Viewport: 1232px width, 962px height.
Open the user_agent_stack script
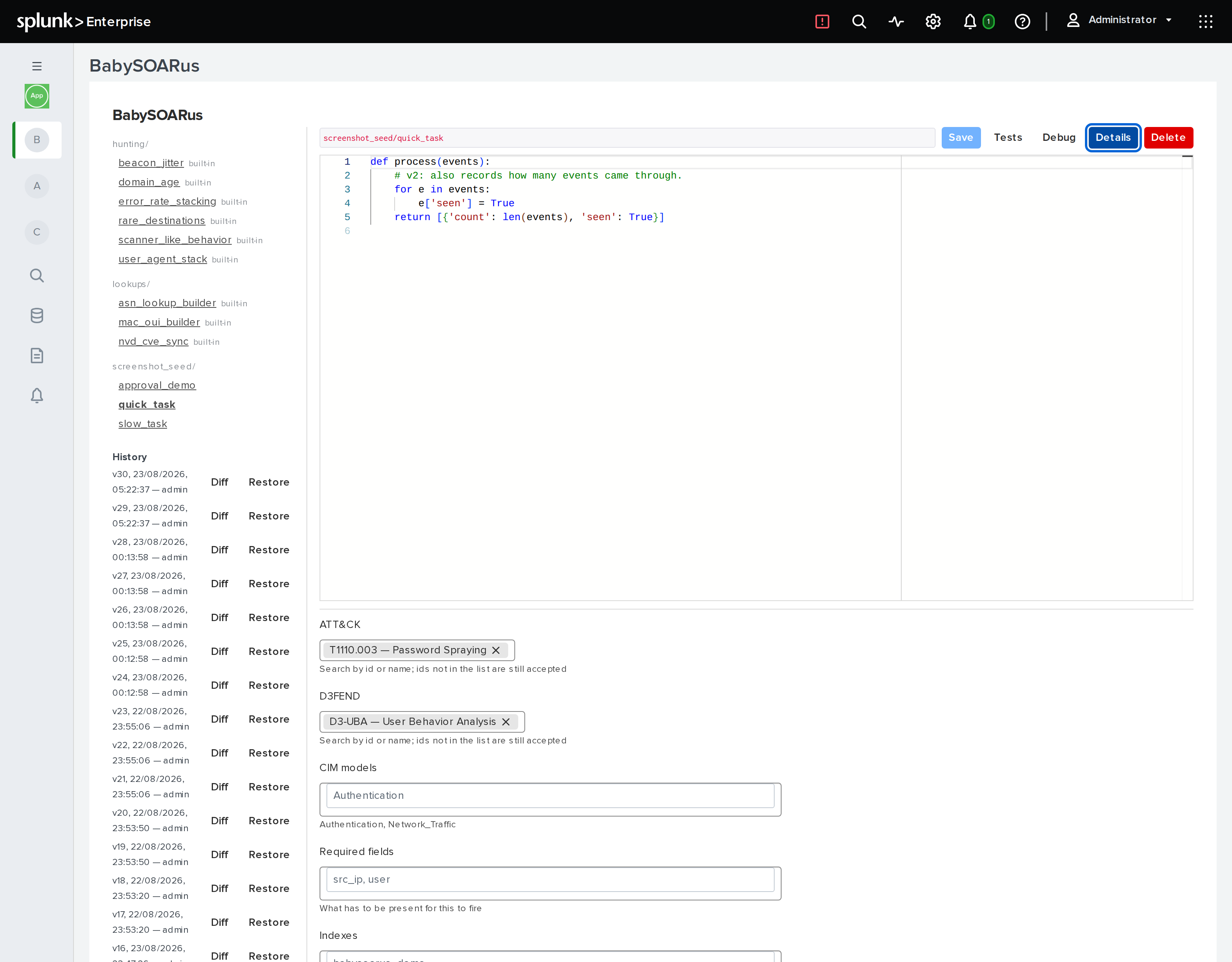[162, 259]
